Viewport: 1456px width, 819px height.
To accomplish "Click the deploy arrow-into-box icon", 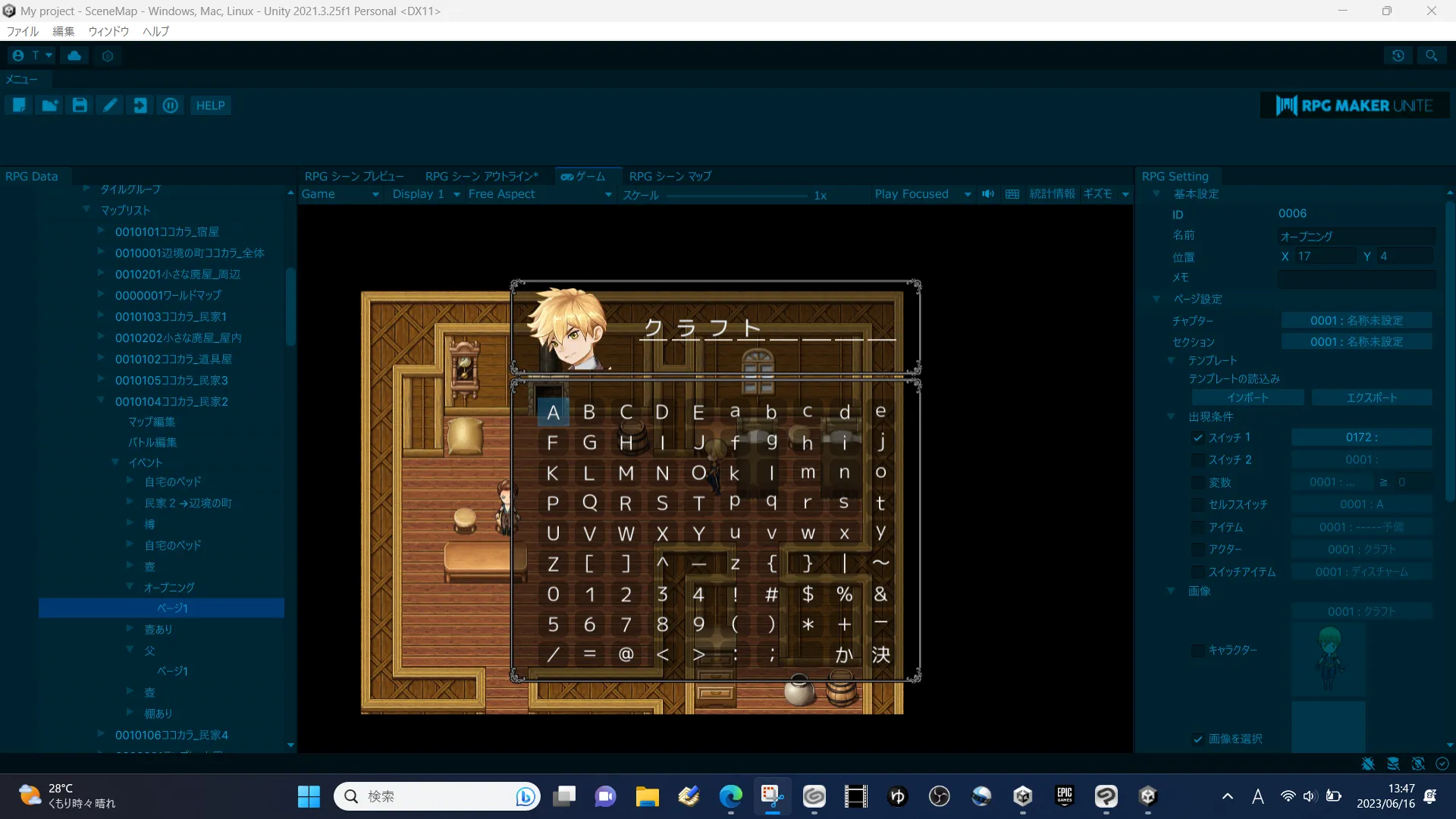I will tap(140, 105).
